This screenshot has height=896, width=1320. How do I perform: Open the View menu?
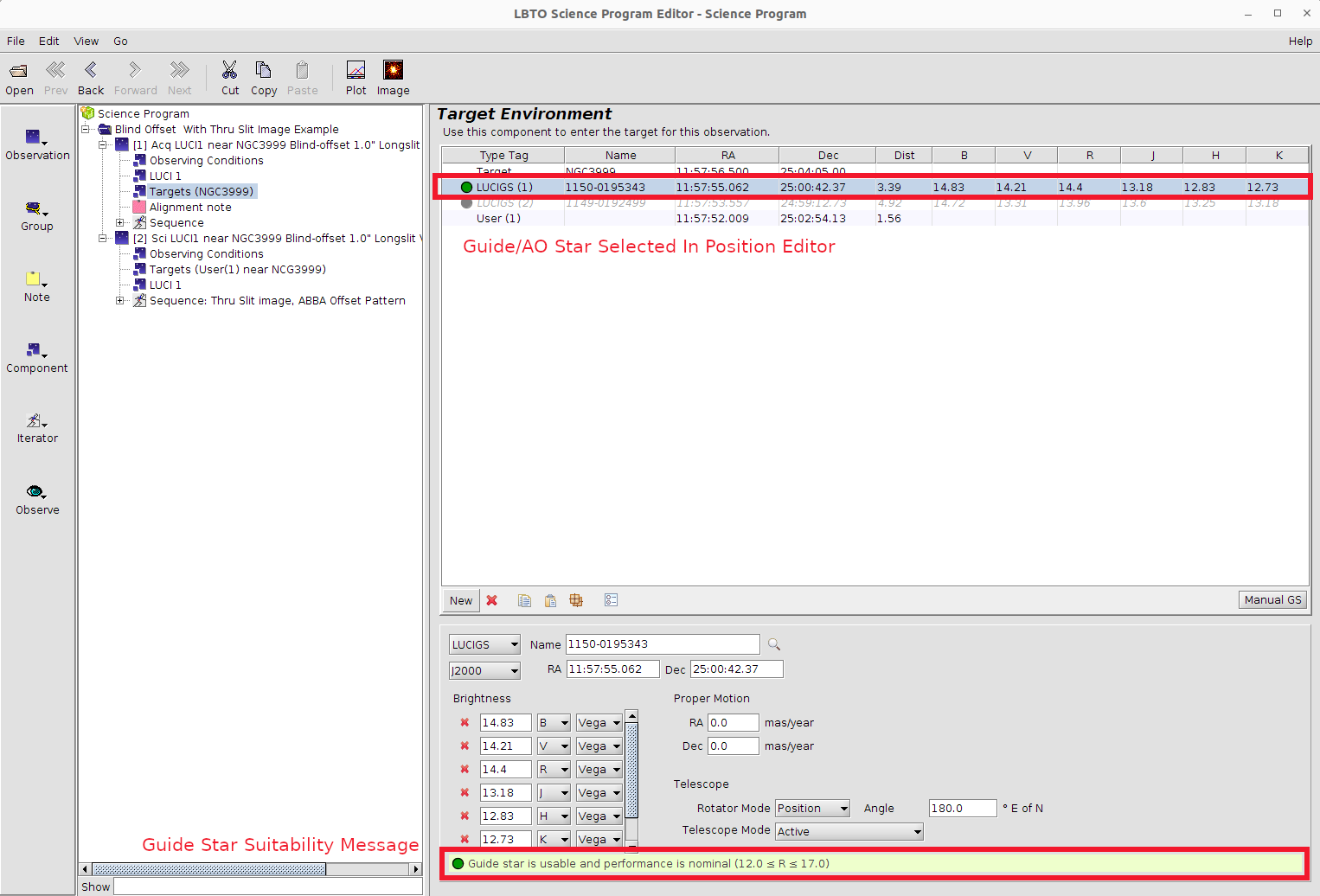86,42
